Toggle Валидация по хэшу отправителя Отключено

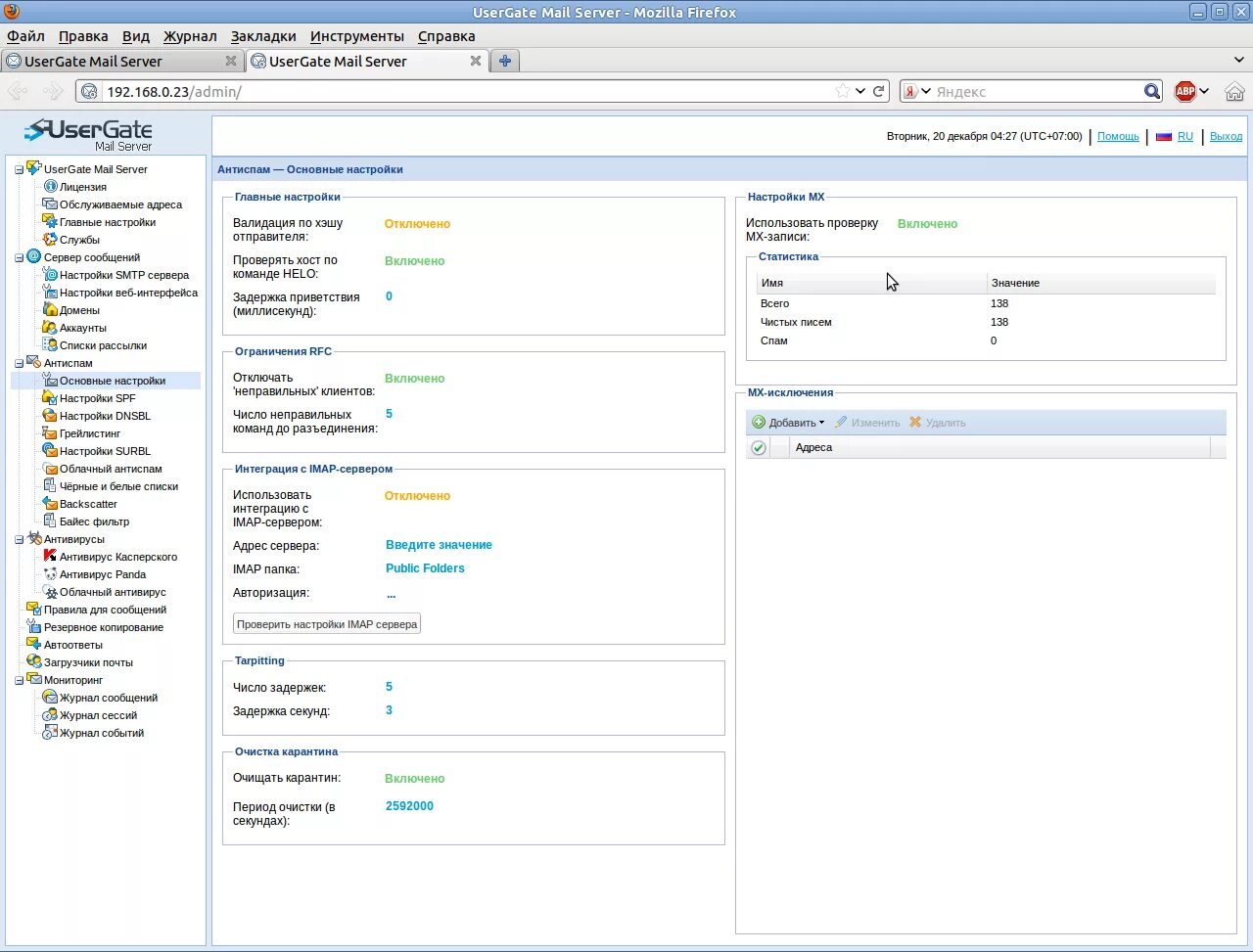point(417,224)
